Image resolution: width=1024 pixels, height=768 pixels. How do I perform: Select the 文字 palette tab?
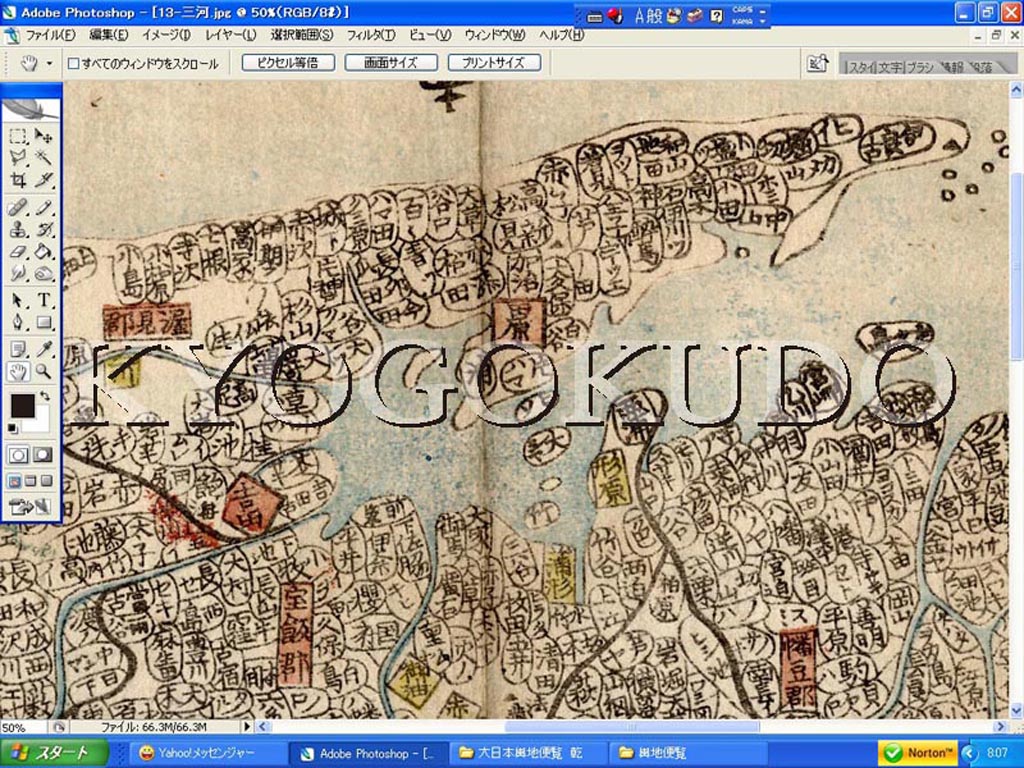(x=889, y=67)
